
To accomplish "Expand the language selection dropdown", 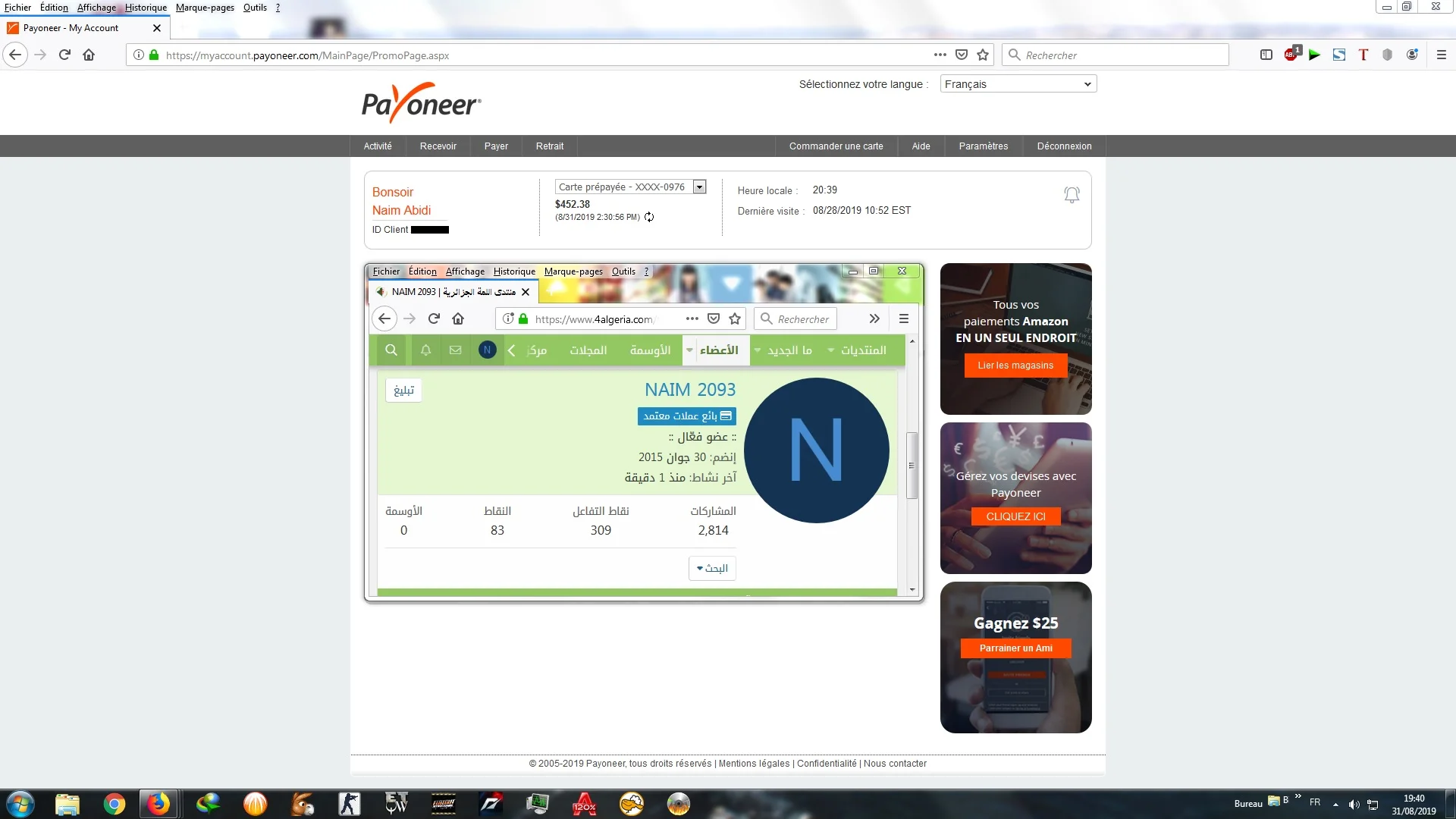I will click(1018, 84).
